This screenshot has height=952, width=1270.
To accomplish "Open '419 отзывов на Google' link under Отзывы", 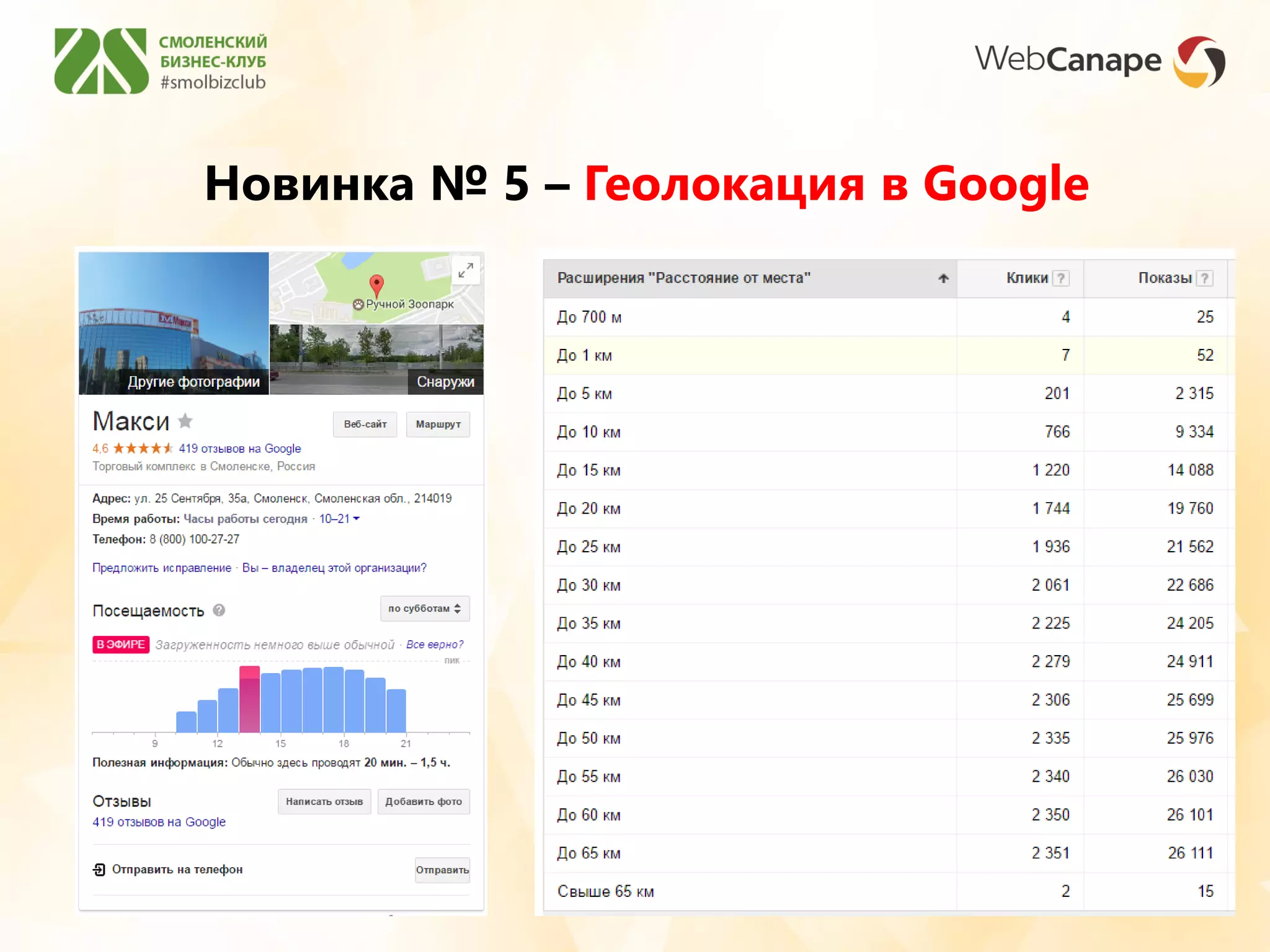I will [x=159, y=822].
